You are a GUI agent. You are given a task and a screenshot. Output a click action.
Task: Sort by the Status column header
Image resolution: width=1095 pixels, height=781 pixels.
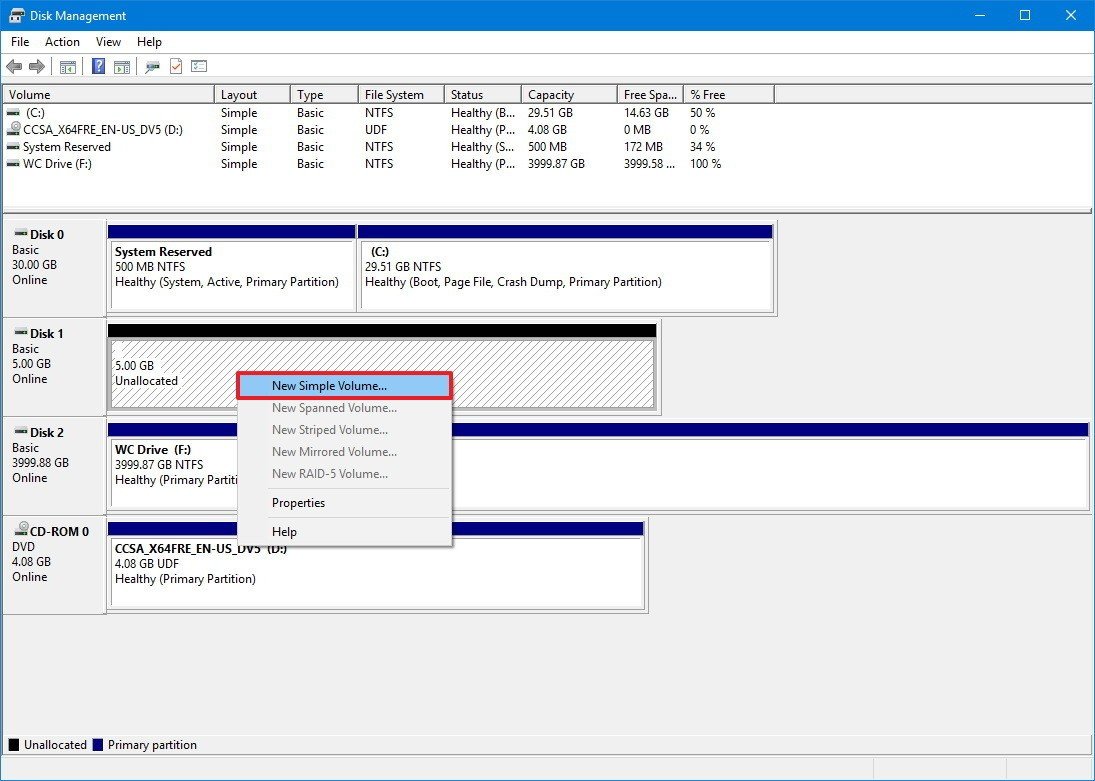pos(483,94)
